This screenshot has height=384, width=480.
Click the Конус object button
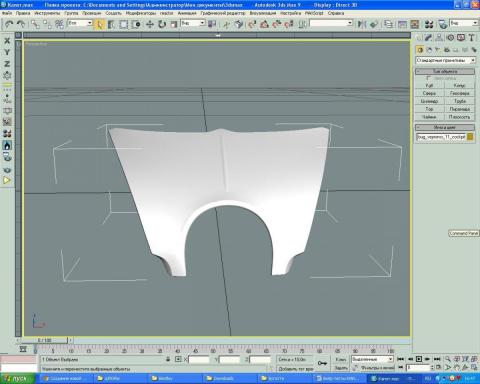point(459,86)
